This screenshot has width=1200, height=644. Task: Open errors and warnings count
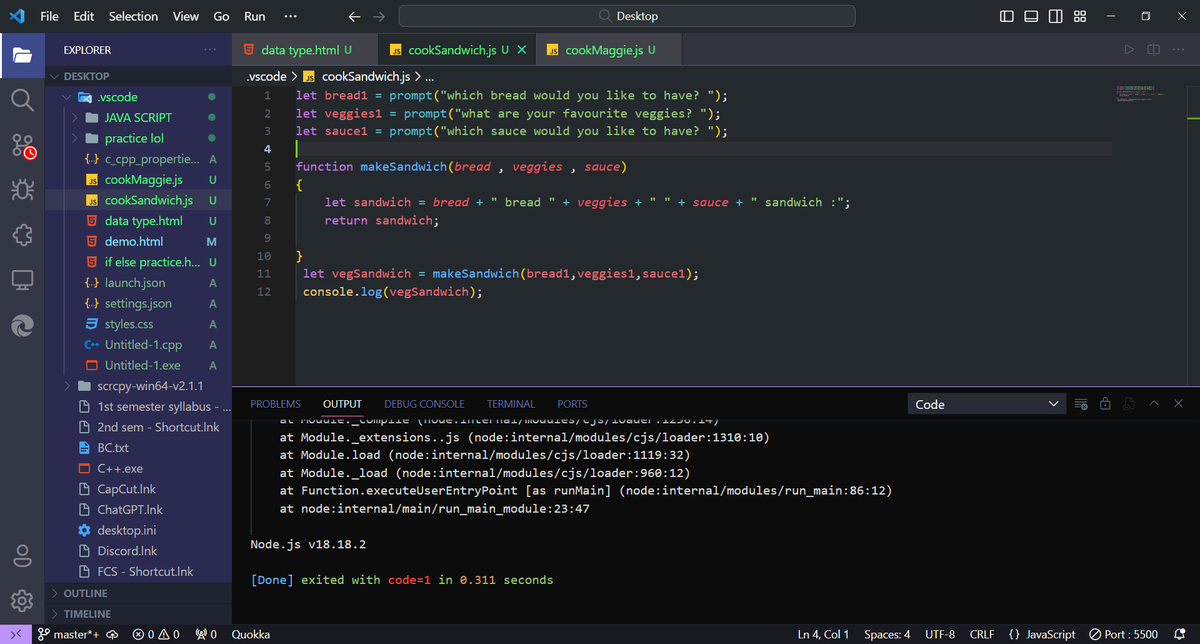click(155, 634)
